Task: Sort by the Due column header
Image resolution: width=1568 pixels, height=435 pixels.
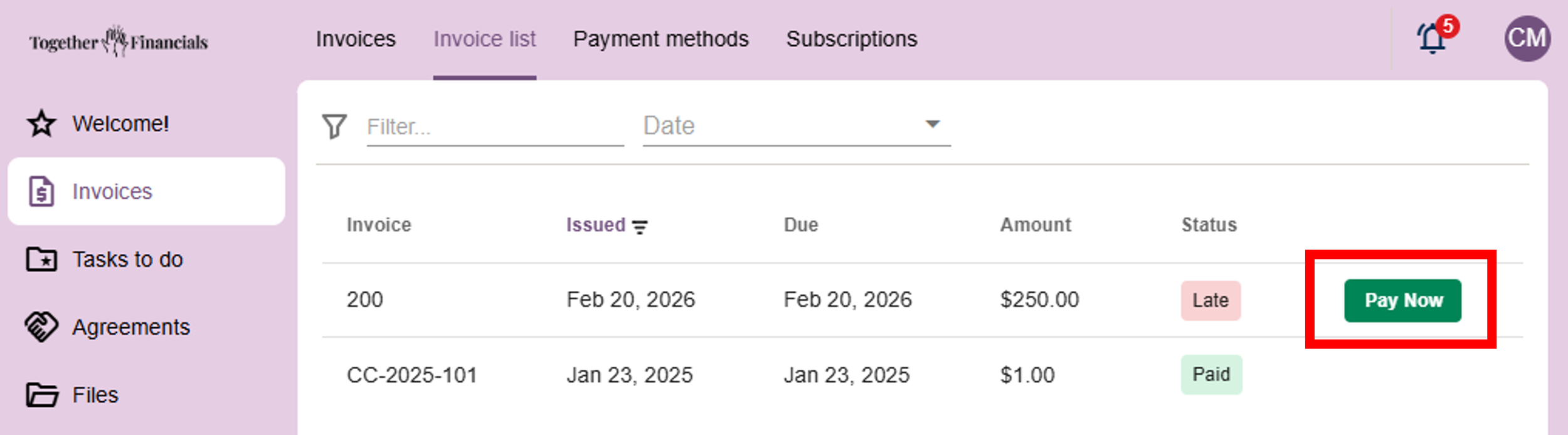Action: pyautogui.click(x=800, y=225)
